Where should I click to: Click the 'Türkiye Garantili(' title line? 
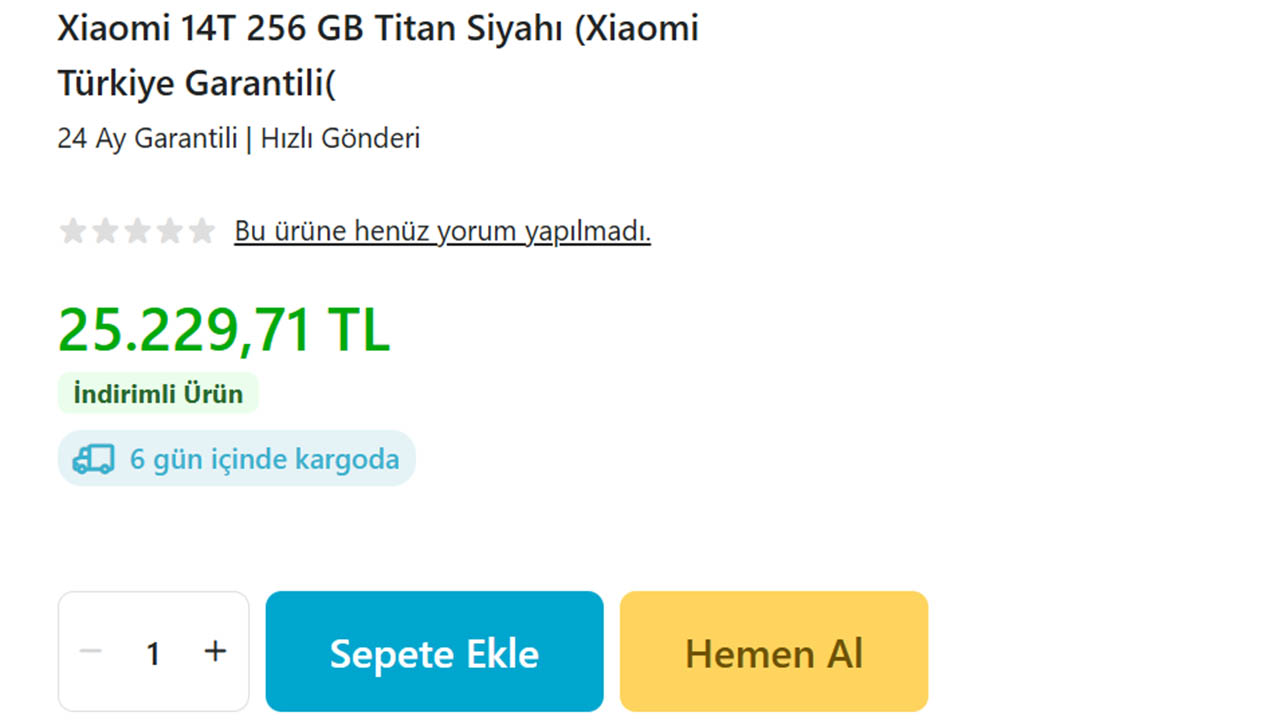197,84
